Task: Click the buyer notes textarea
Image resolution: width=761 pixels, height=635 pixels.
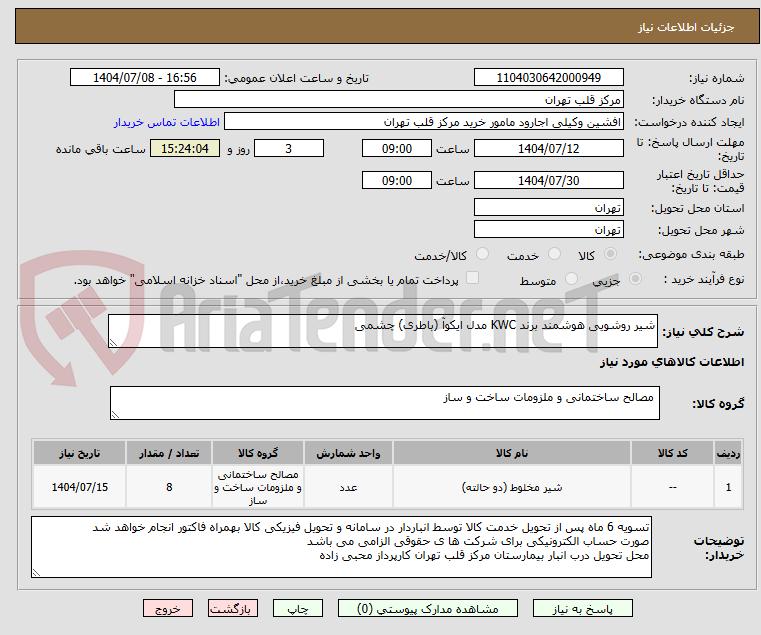Action: 342,547
